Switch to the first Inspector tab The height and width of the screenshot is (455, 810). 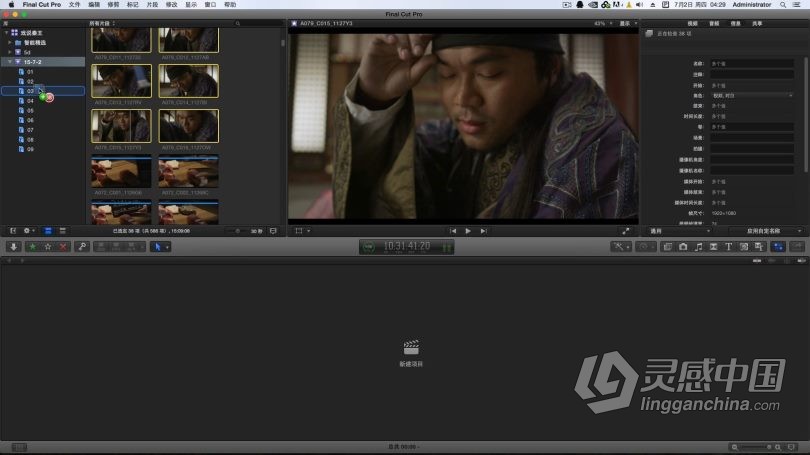(x=692, y=23)
